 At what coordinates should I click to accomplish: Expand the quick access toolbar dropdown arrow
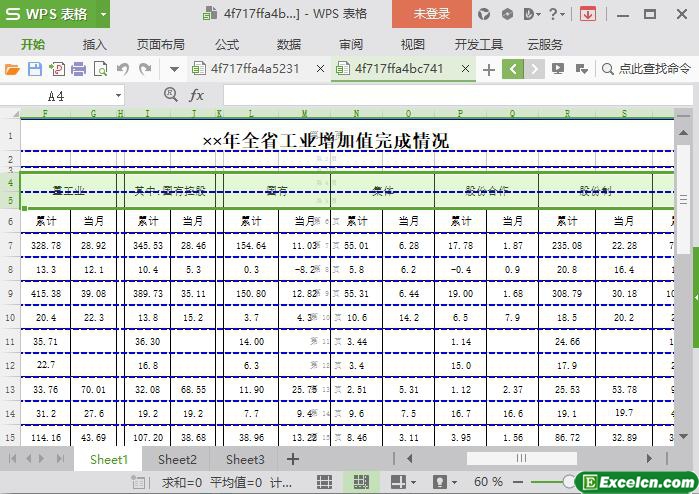tap(174, 69)
